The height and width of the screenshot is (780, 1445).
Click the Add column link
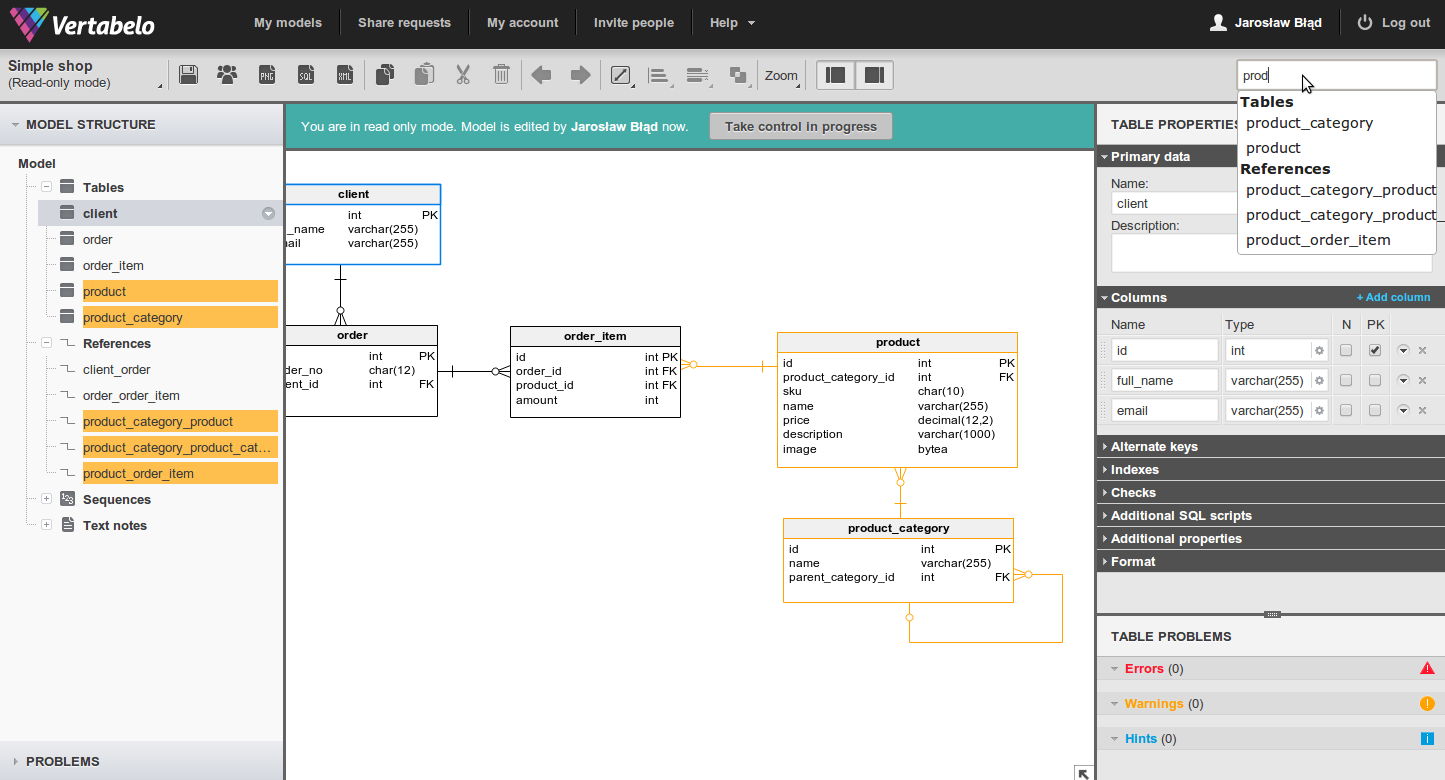pyautogui.click(x=1393, y=297)
